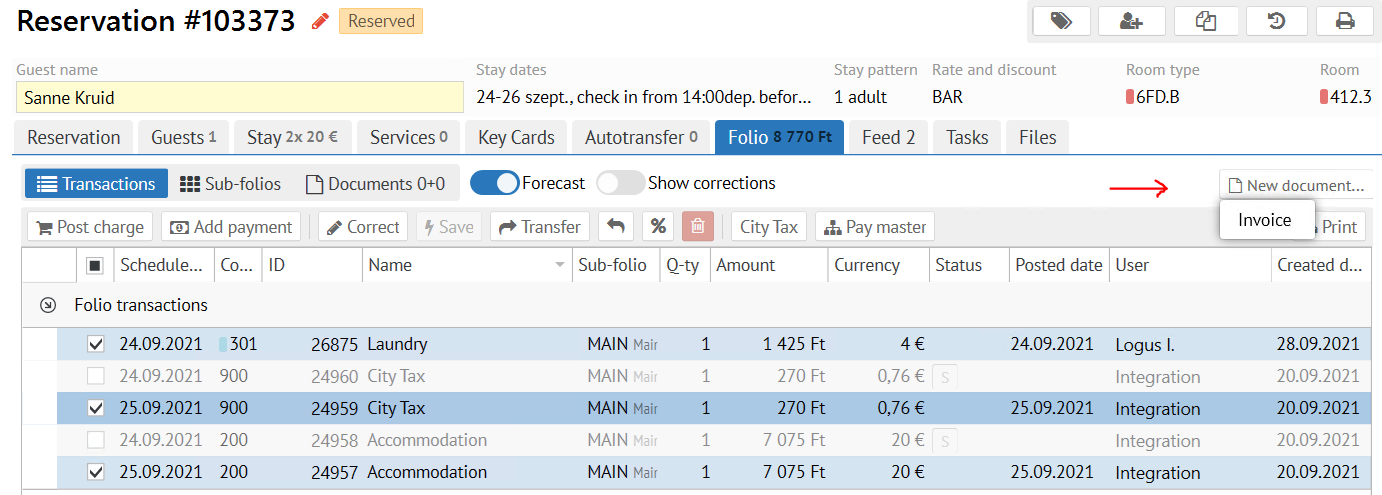Open the New document dropdown
This screenshot has height=495, width=1382.
(1296, 185)
